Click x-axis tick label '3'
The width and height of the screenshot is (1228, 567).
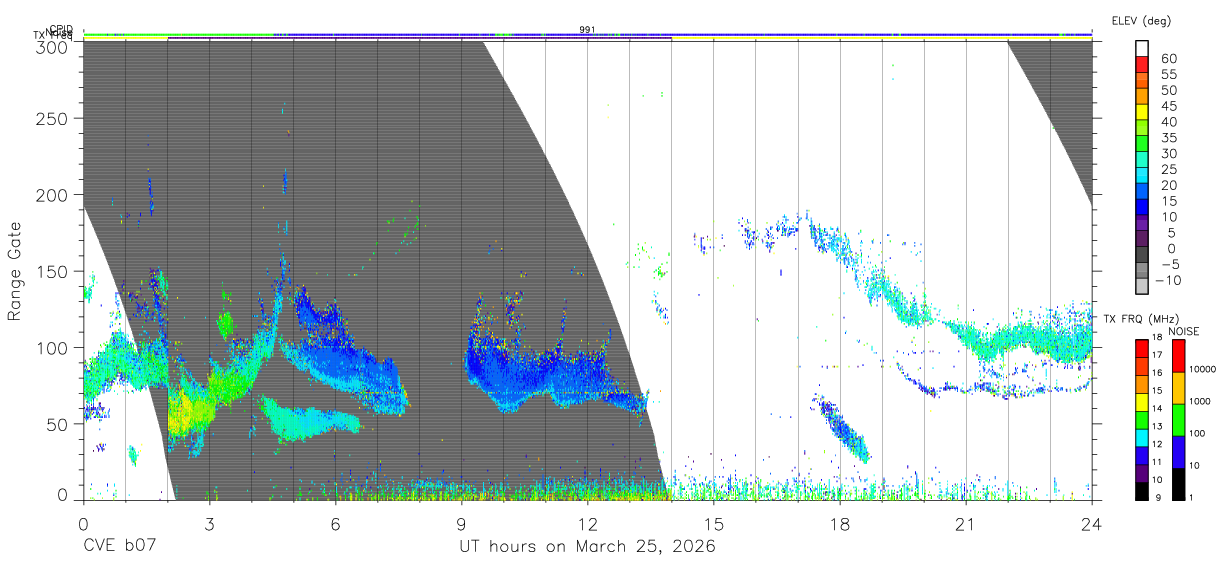pos(209,524)
